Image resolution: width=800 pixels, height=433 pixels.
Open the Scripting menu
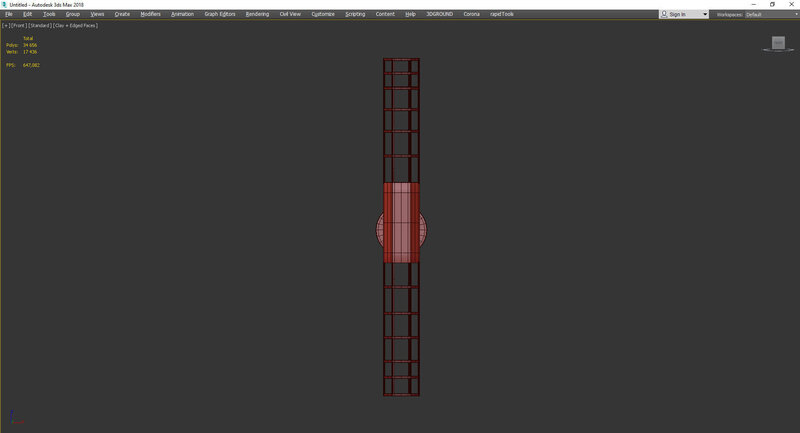coord(355,15)
